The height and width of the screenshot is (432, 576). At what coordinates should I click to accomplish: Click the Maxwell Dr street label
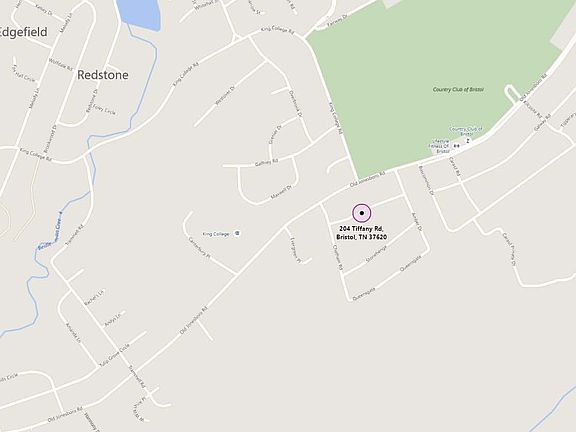[x=281, y=192]
